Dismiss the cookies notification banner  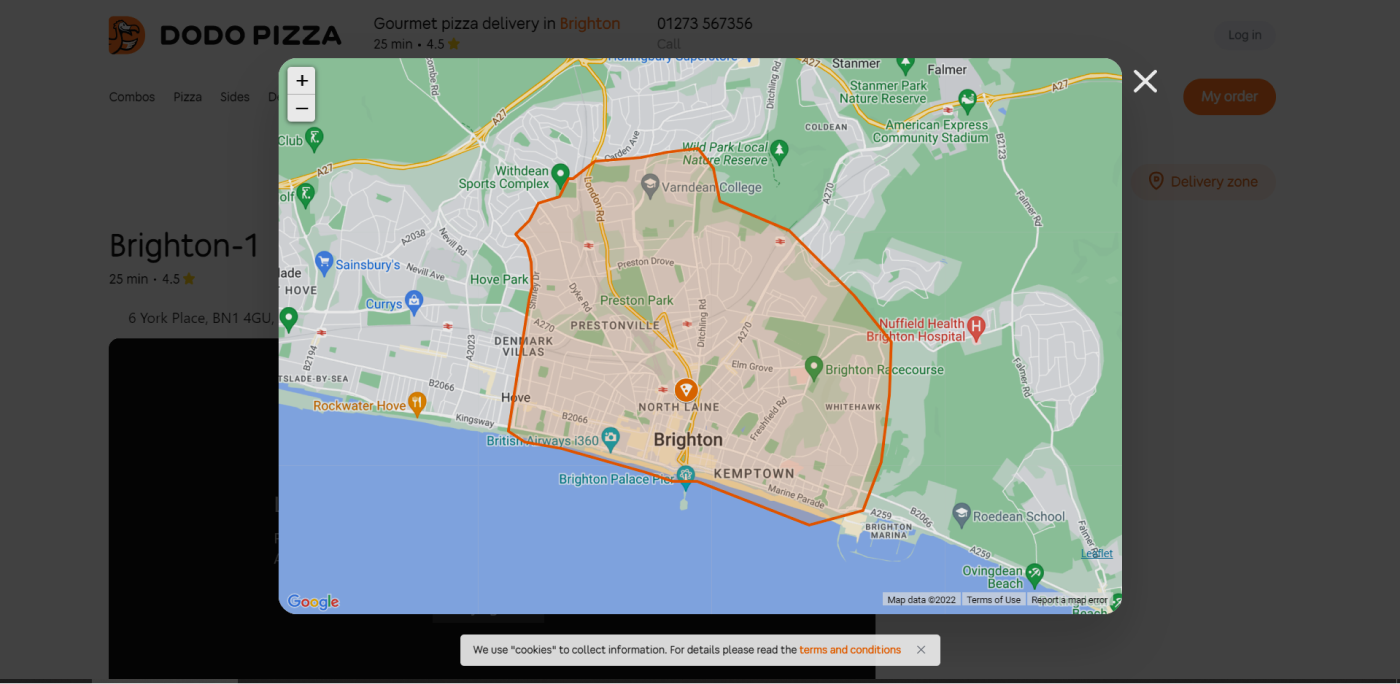point(921,650)
